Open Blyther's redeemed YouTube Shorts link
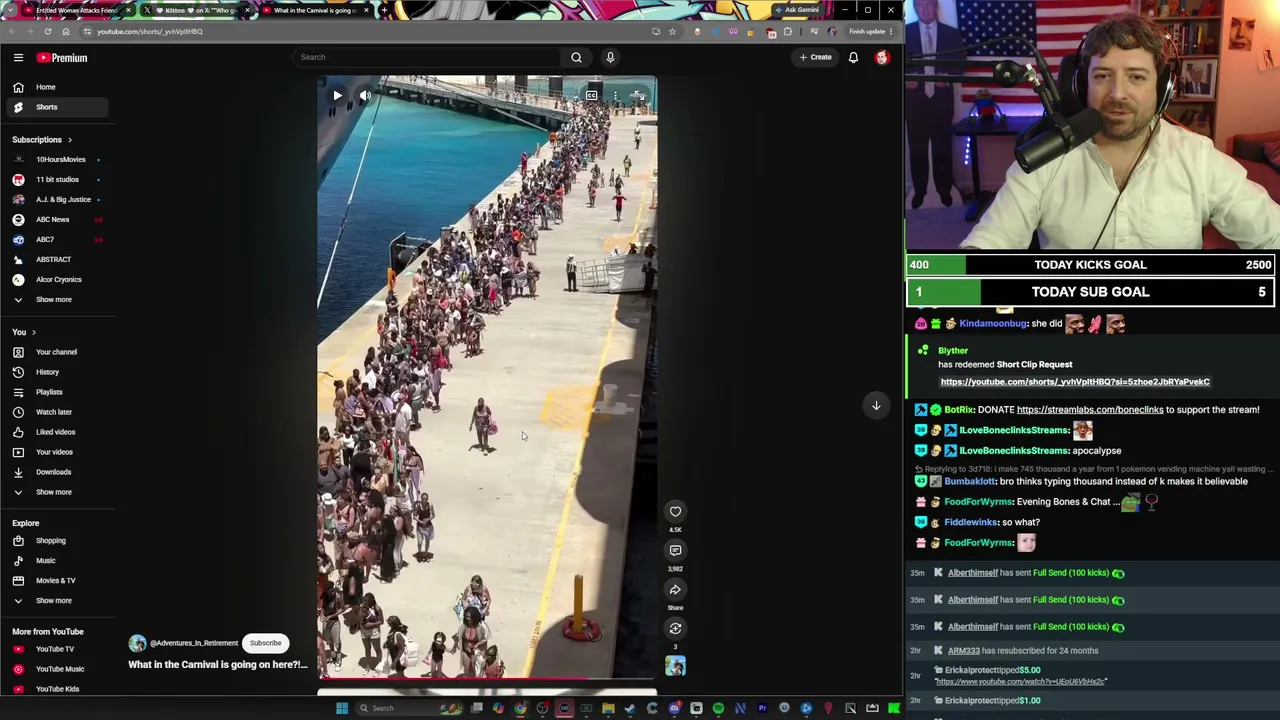This screenshot has height=720, width=1280. point(1075,382)
